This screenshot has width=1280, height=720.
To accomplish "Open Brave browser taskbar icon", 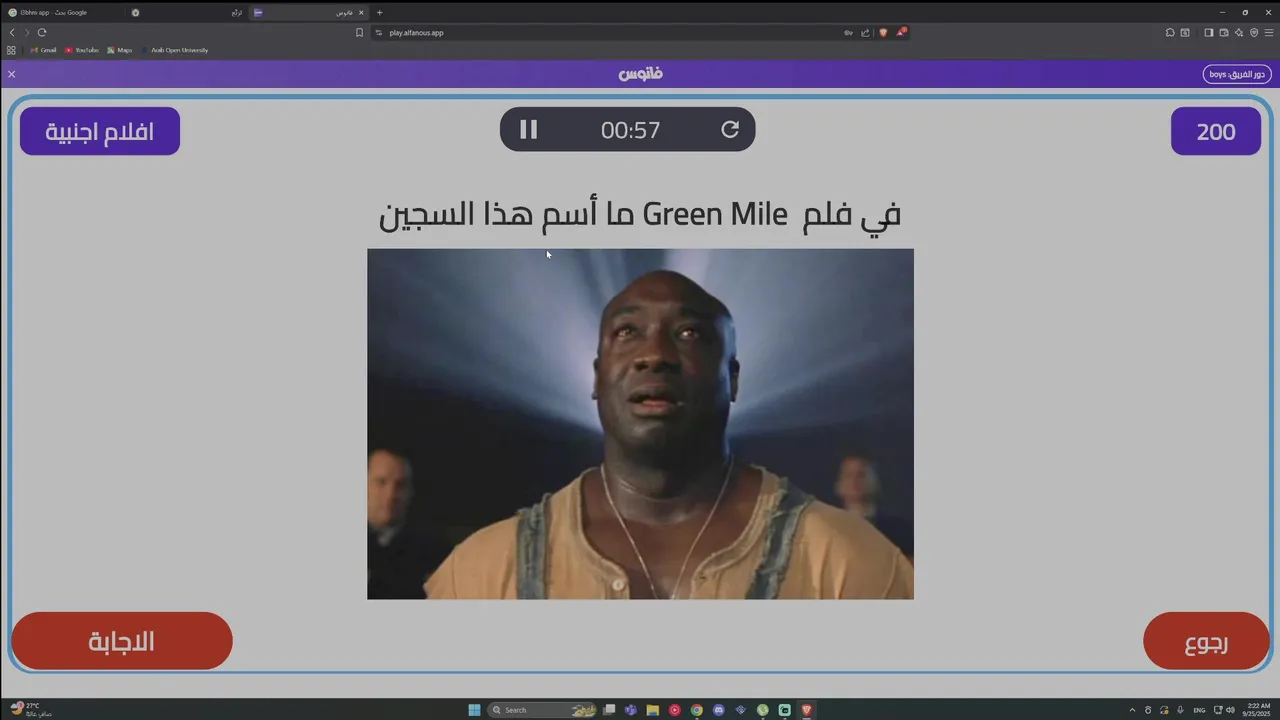I will 807,710.
